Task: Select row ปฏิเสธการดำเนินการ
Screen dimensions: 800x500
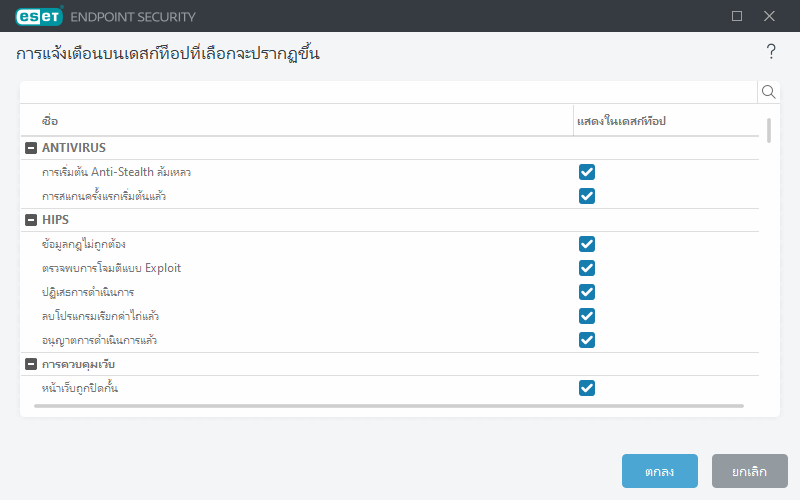Action: [x=390, y=292]
